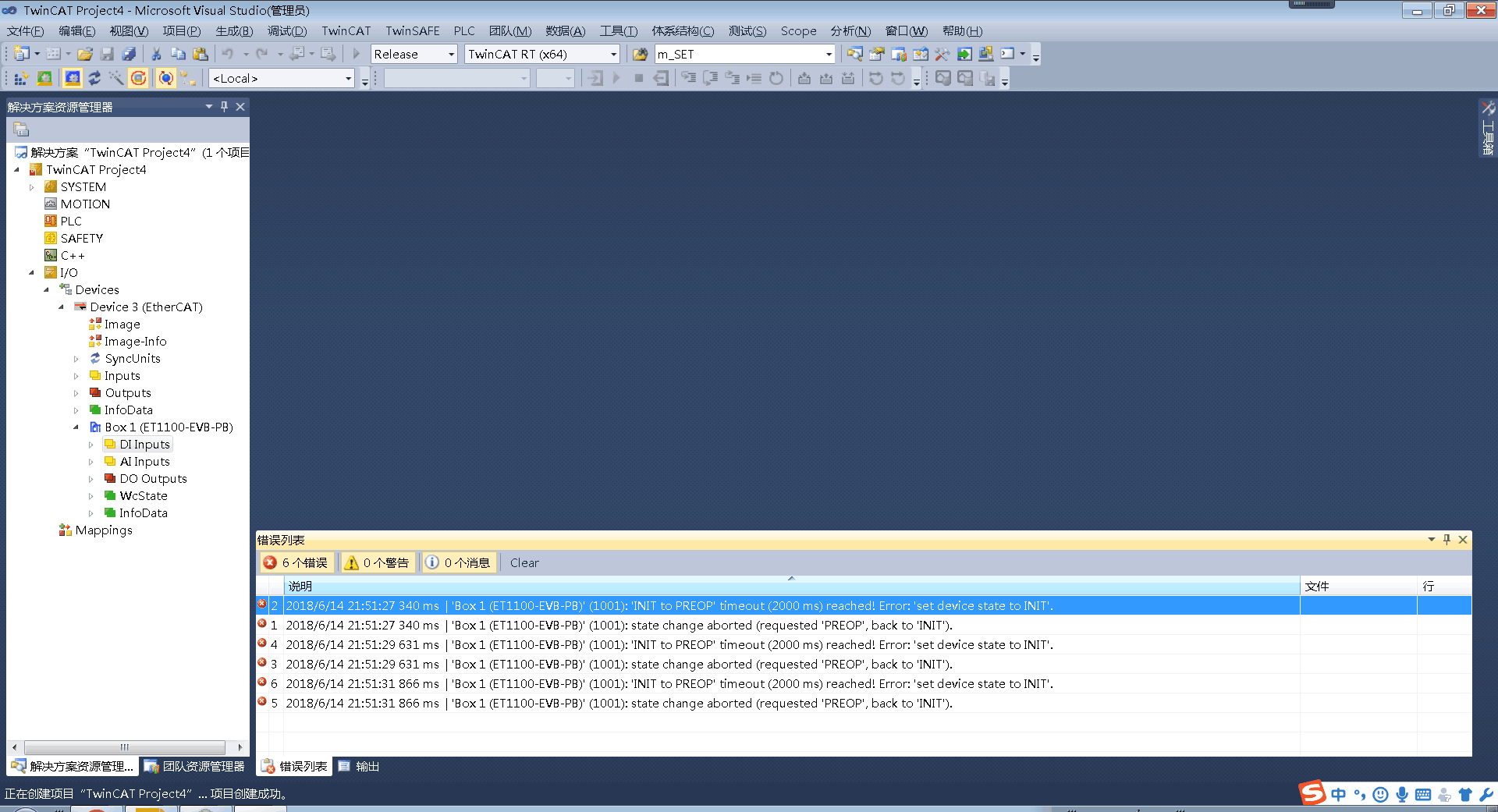Click the PLC Reset Cold circular arrow icon
This screenshot has width=1498, height=812.
(x=776, y=78)
